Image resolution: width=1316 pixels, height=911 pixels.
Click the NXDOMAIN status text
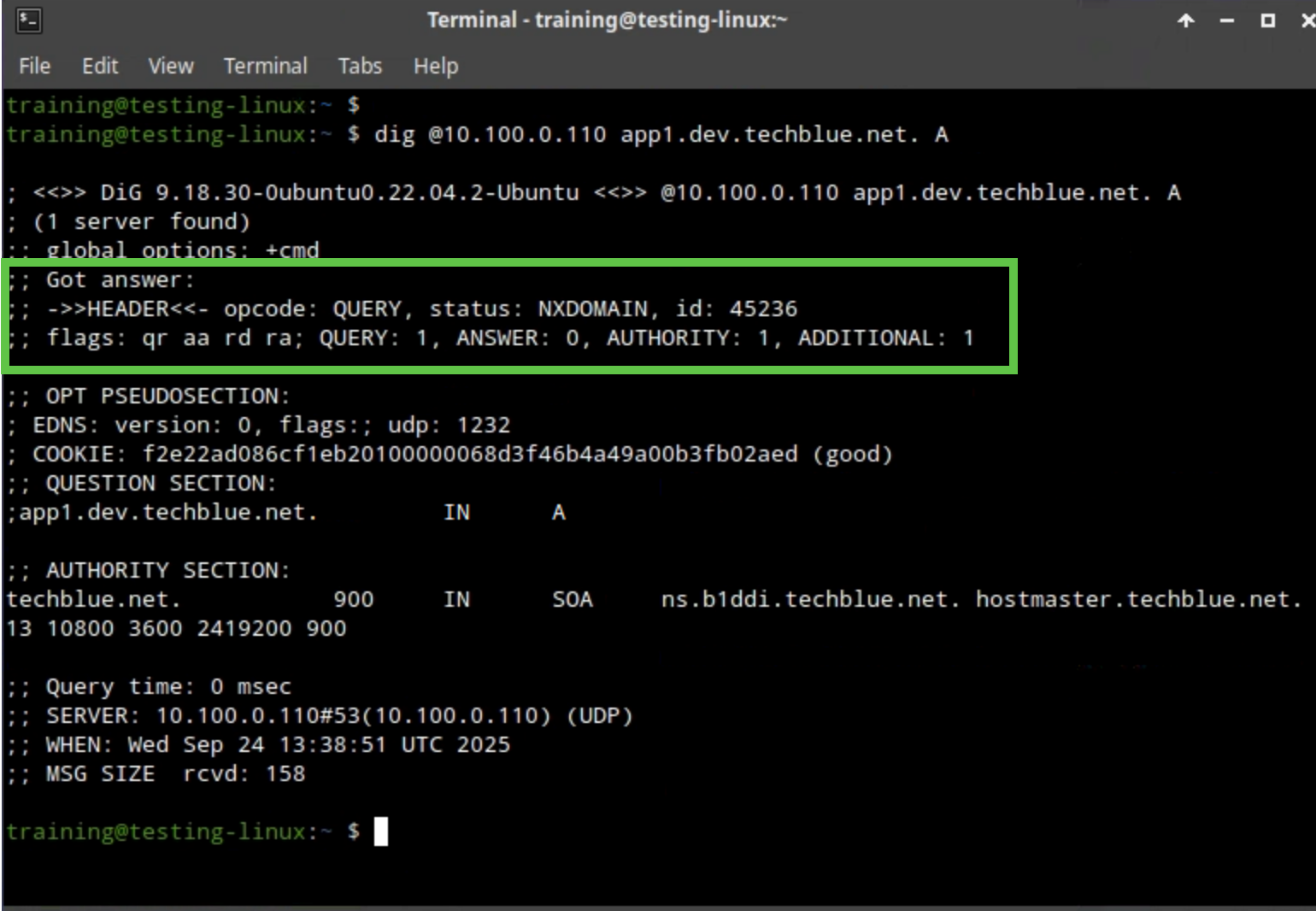pos(592,309)
